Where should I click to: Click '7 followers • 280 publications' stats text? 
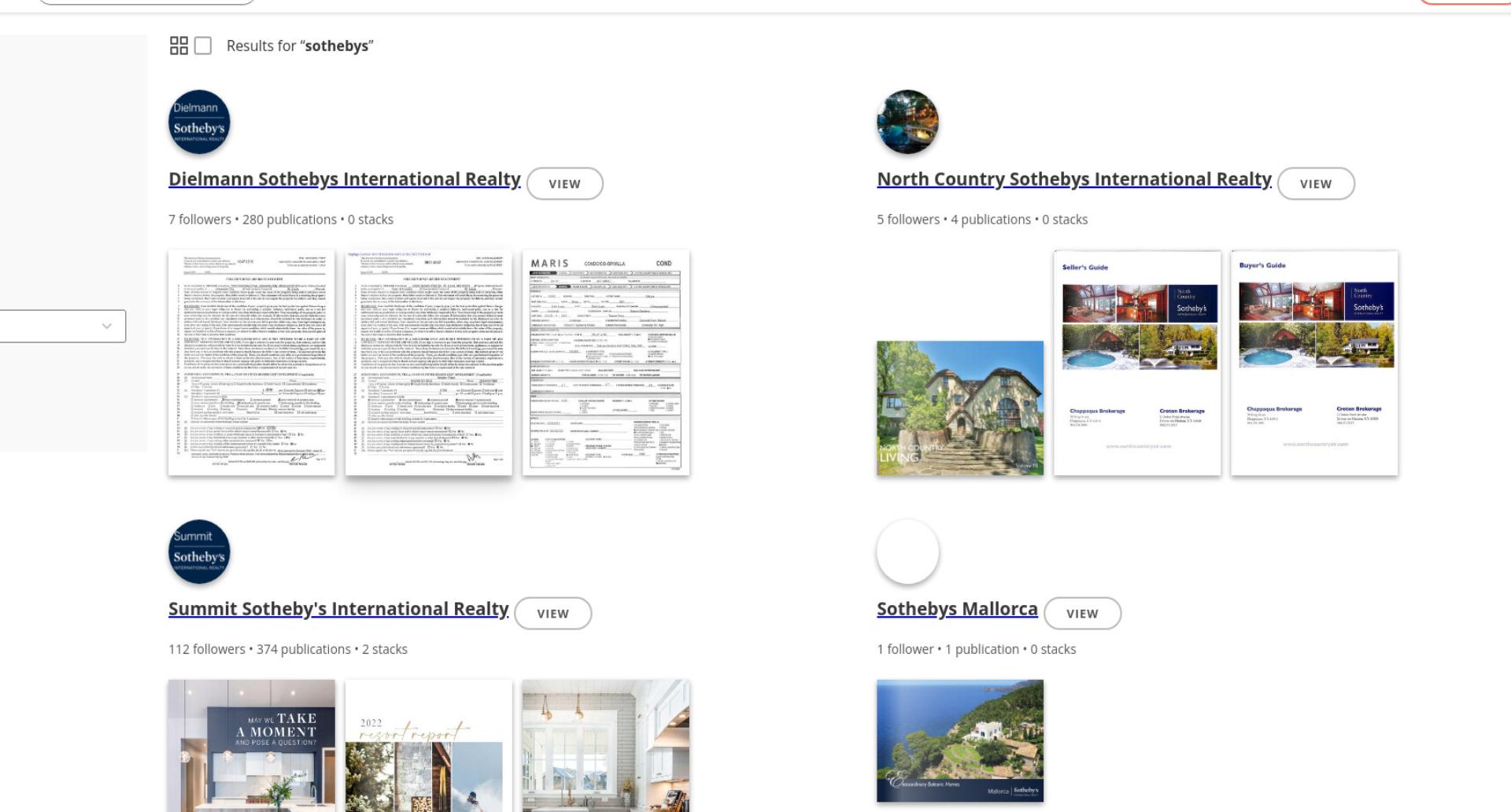(281, 220)
